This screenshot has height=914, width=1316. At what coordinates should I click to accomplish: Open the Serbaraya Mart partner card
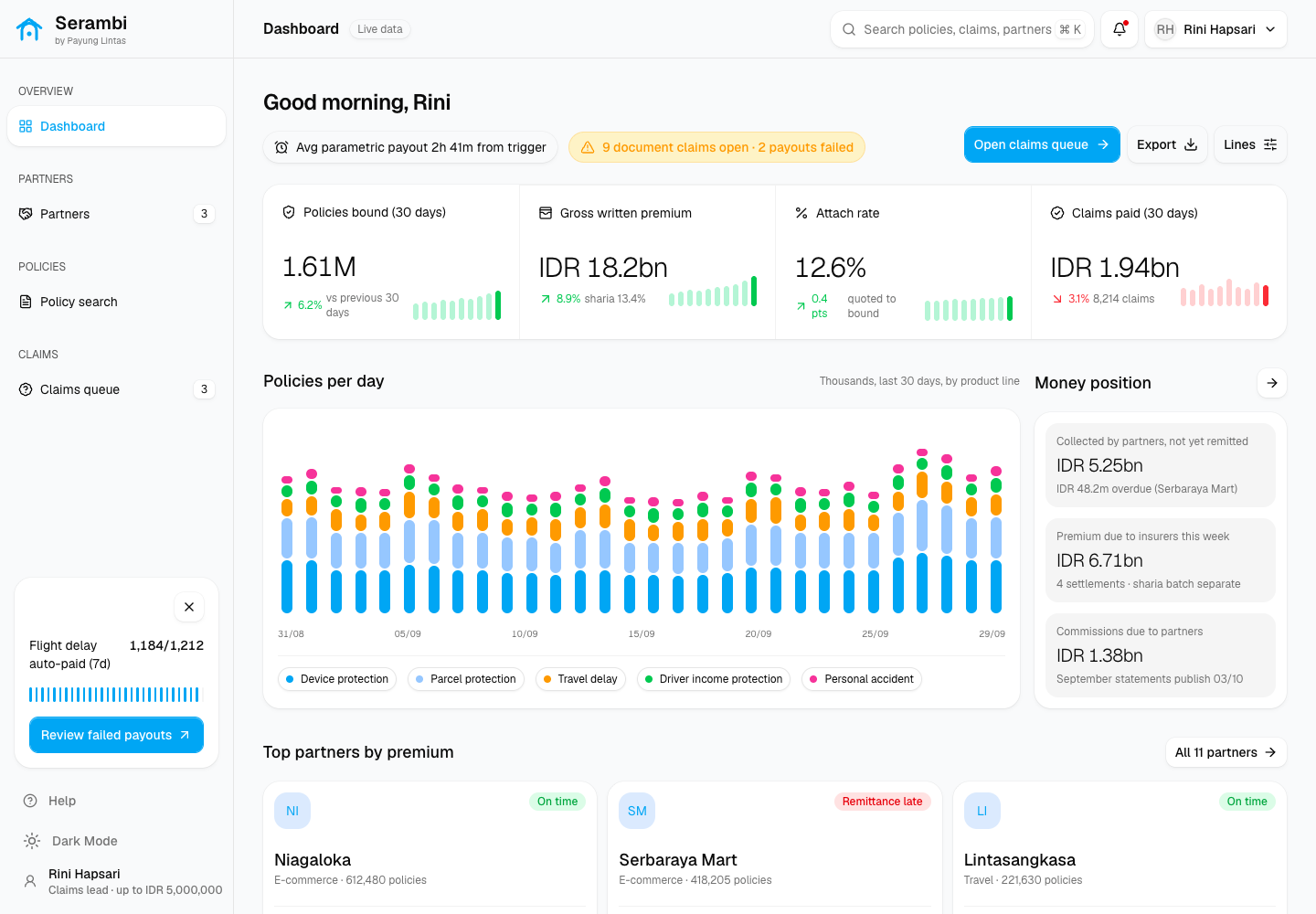pos(774,847)
